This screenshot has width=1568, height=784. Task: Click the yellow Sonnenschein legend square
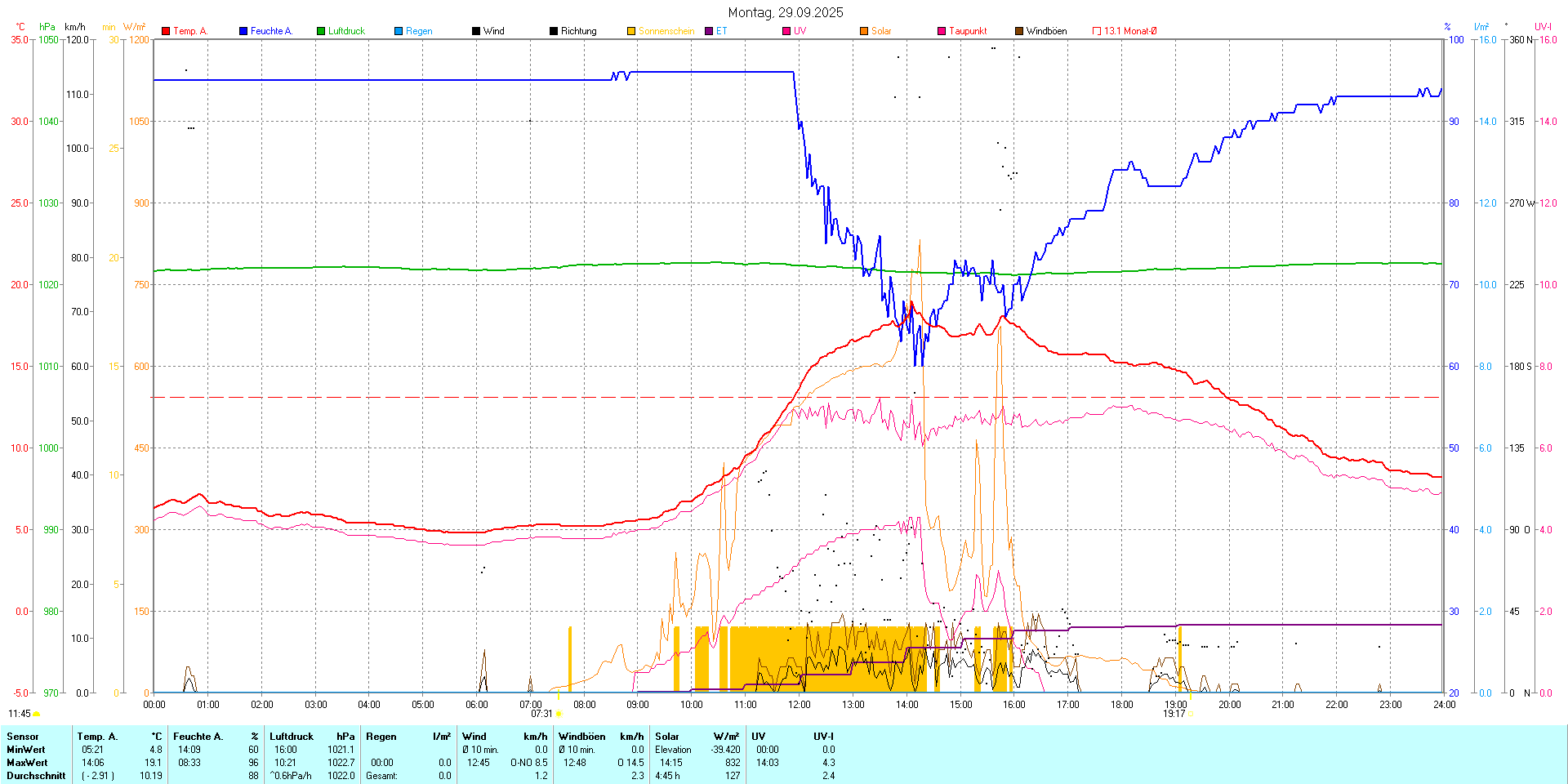coord(631,31)
